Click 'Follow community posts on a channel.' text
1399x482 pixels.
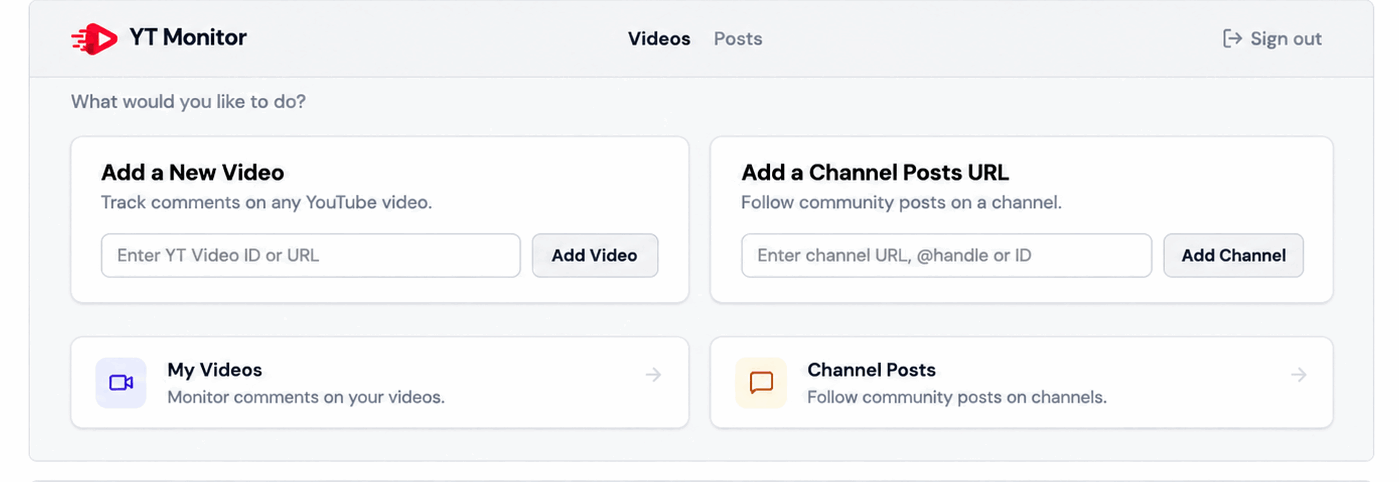pos(901,202)
